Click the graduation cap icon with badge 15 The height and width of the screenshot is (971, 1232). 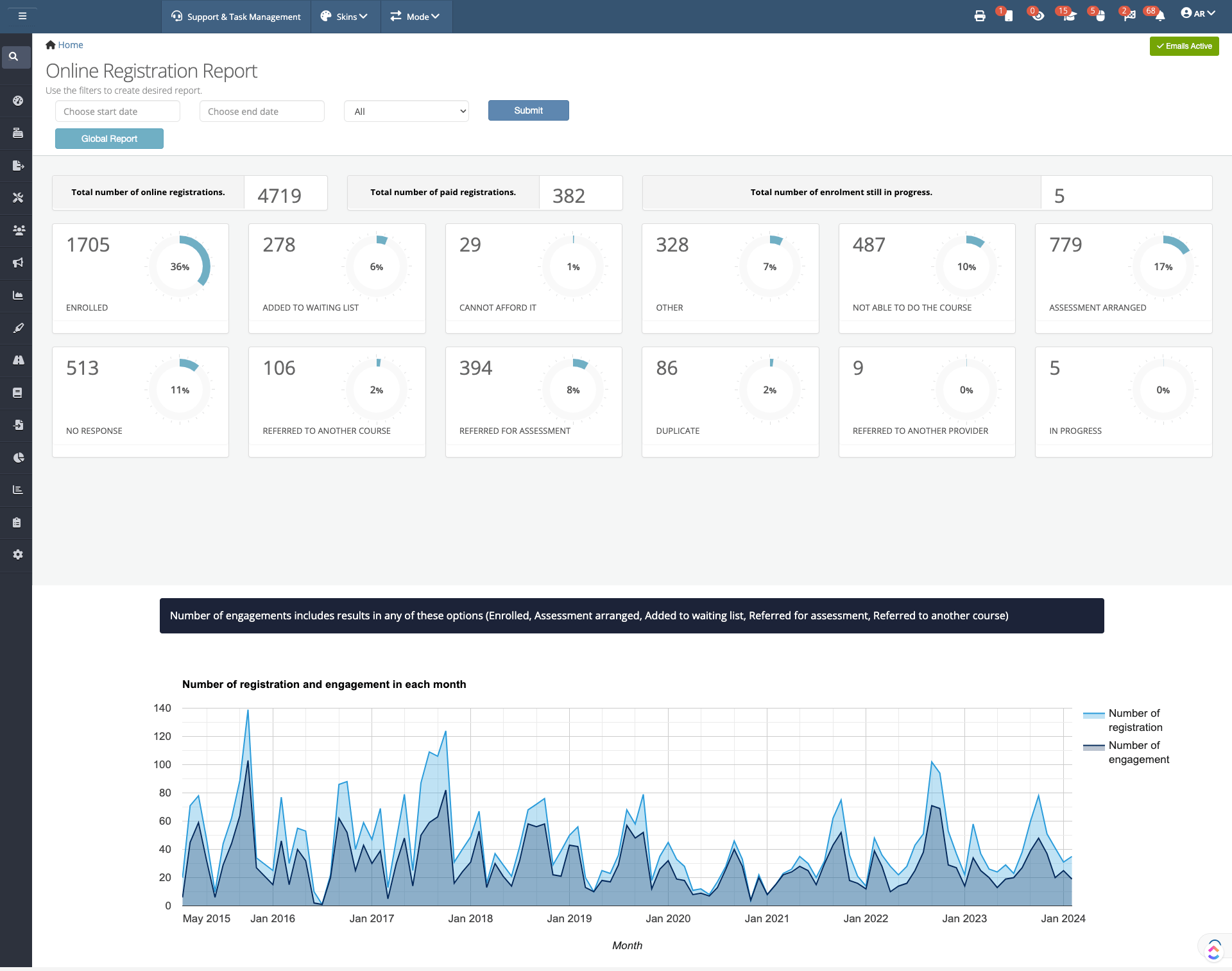coord(1068,16)
